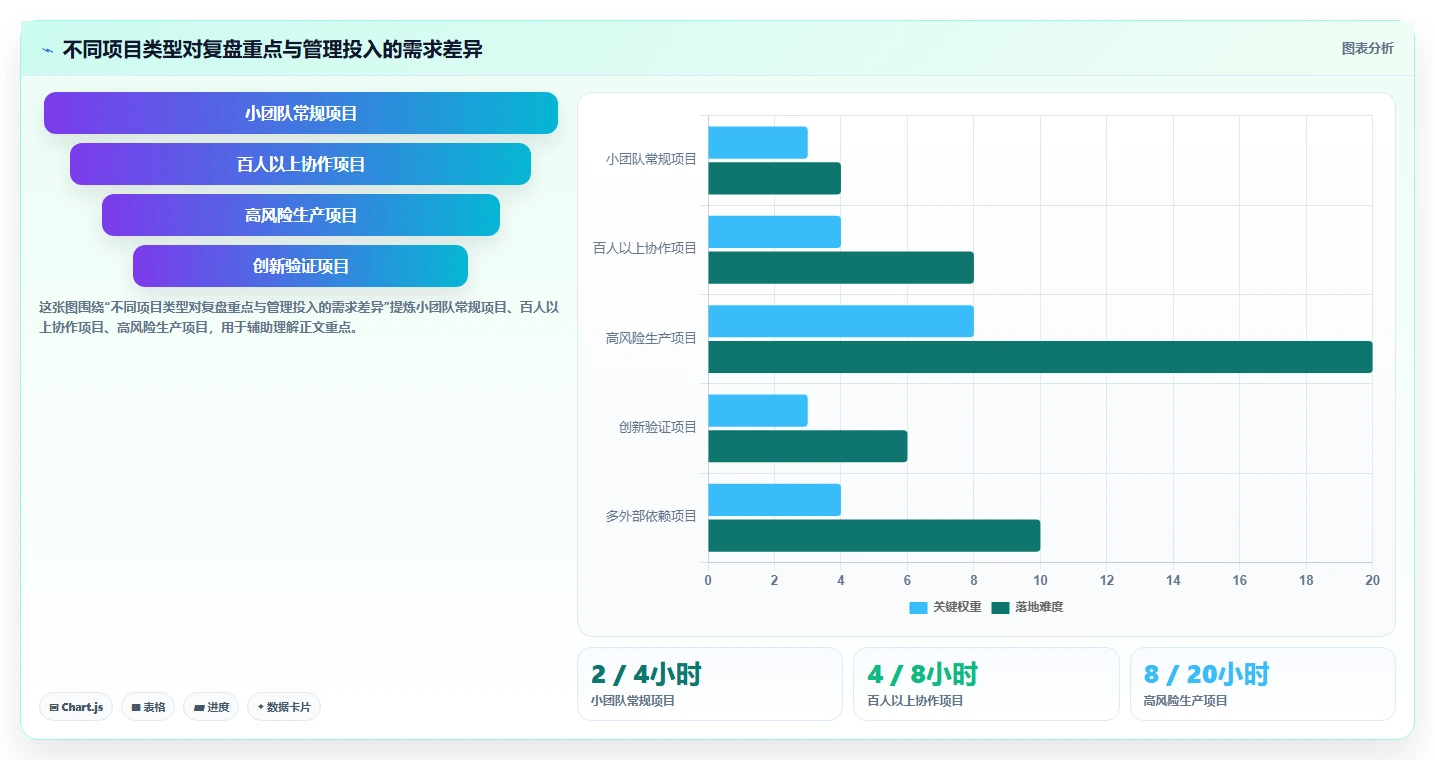Click the Chart.js tag chip

(76, 707)
